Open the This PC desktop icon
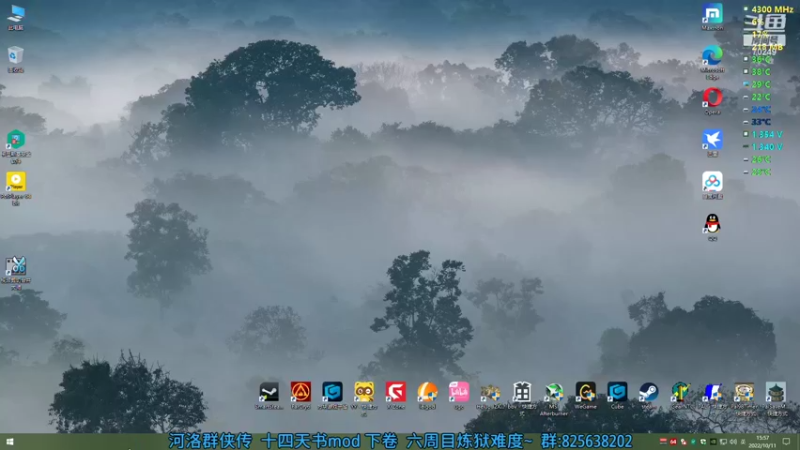800x450 pixels. [16, 17]
